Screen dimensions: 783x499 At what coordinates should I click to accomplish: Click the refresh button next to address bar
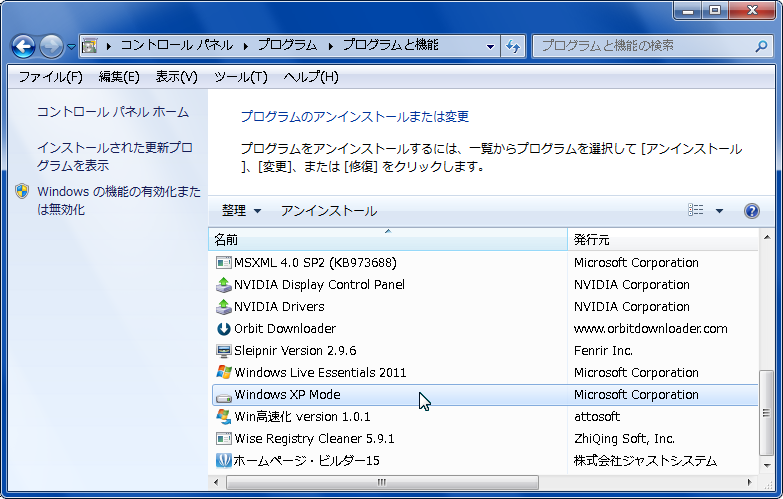[x=513, y=46]
